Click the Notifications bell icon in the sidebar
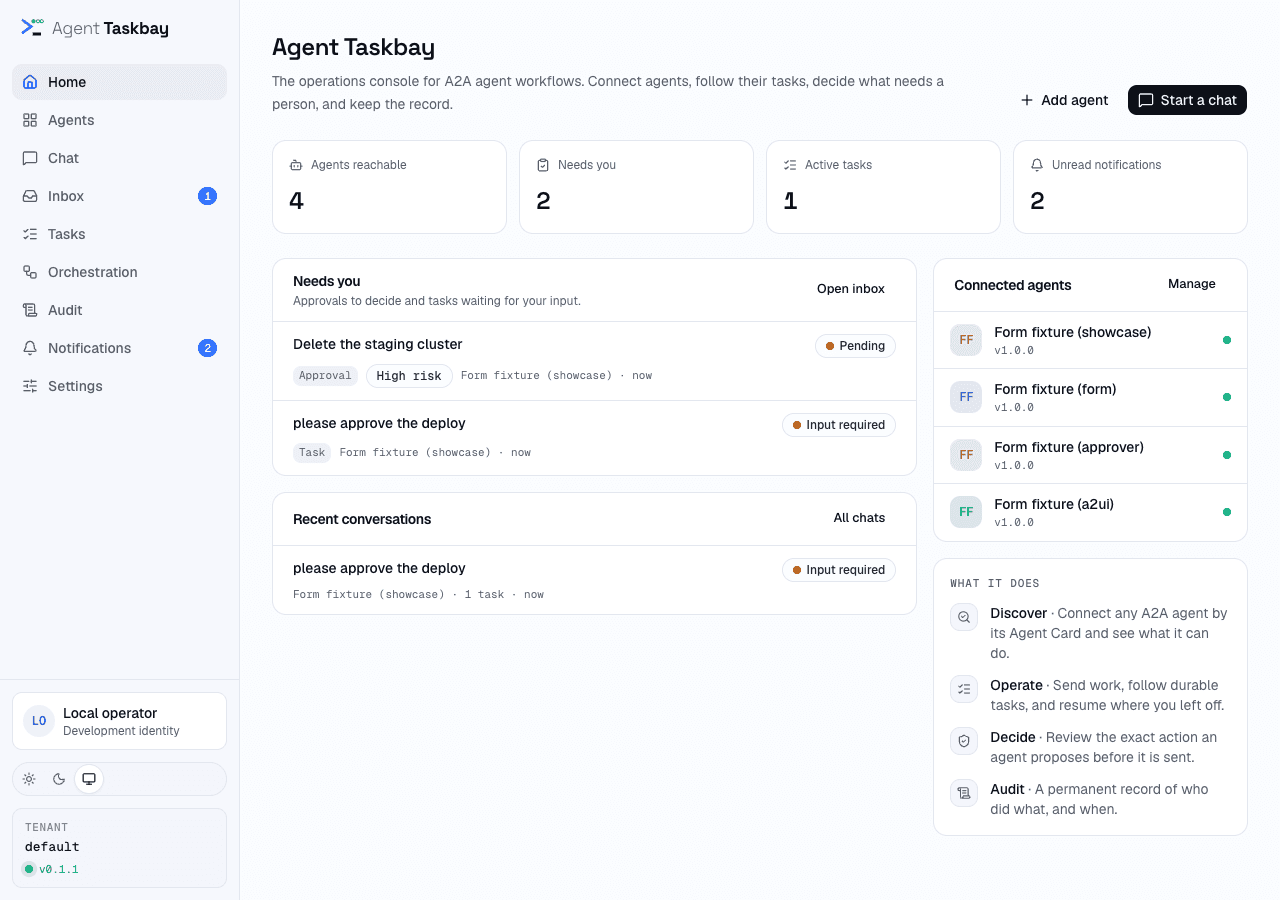This screenshot has width=1280, height=900. pos(30,348)
